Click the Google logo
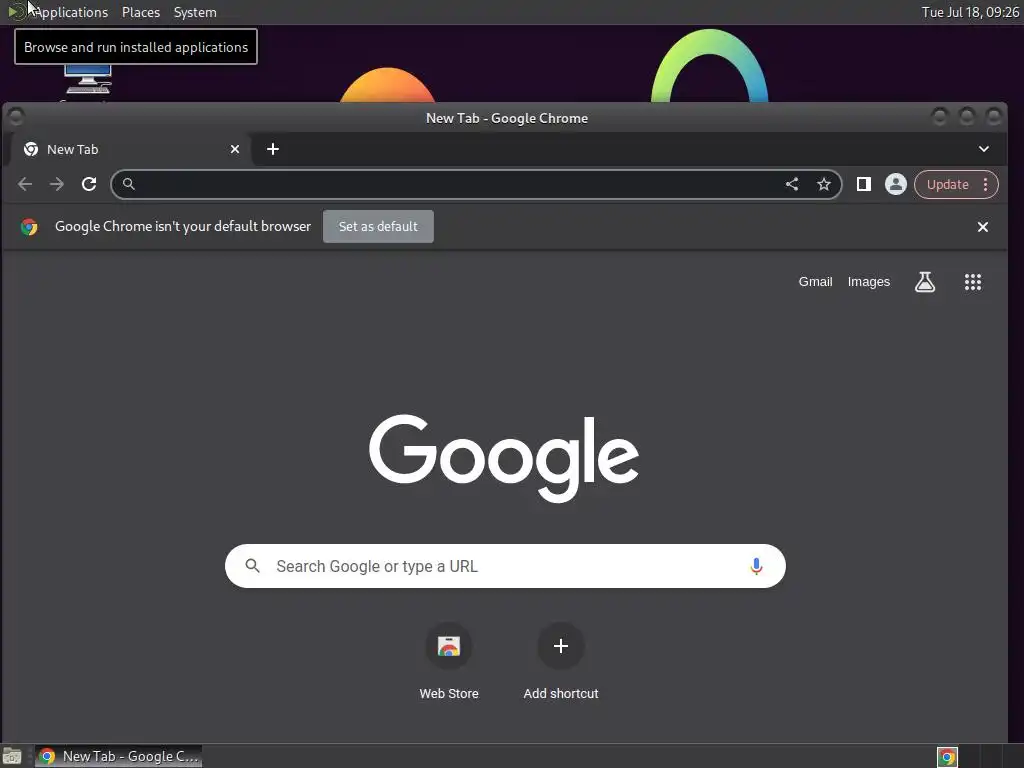 [504, 458]
